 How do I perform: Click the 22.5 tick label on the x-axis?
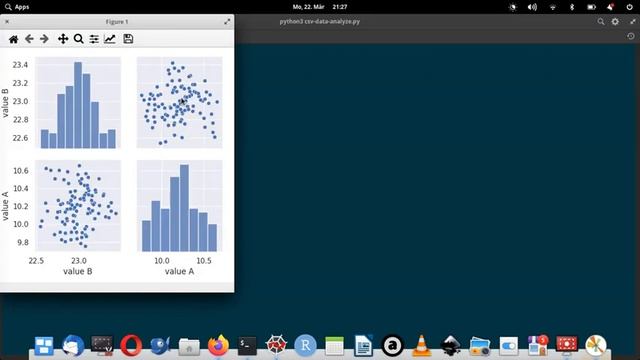point(36,261)
